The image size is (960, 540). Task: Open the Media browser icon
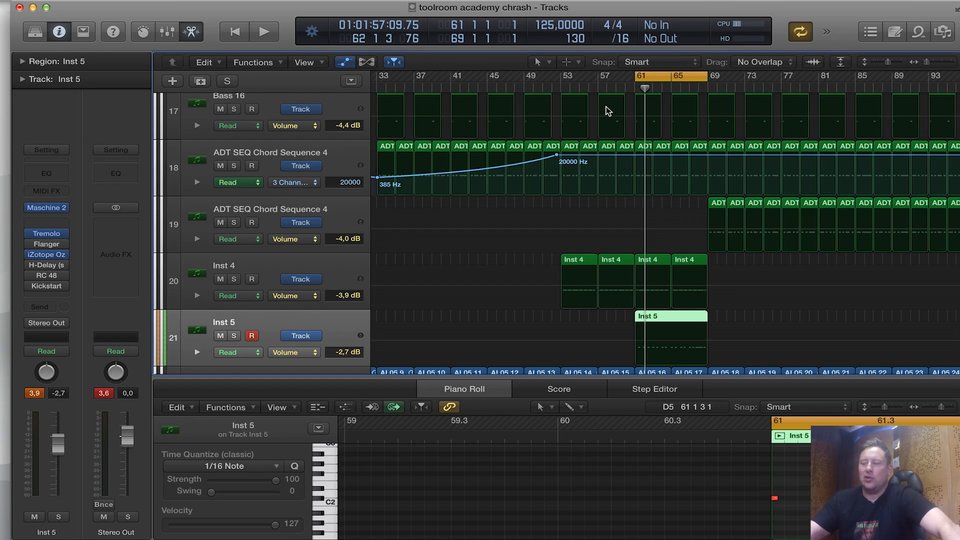pos(943,32)
